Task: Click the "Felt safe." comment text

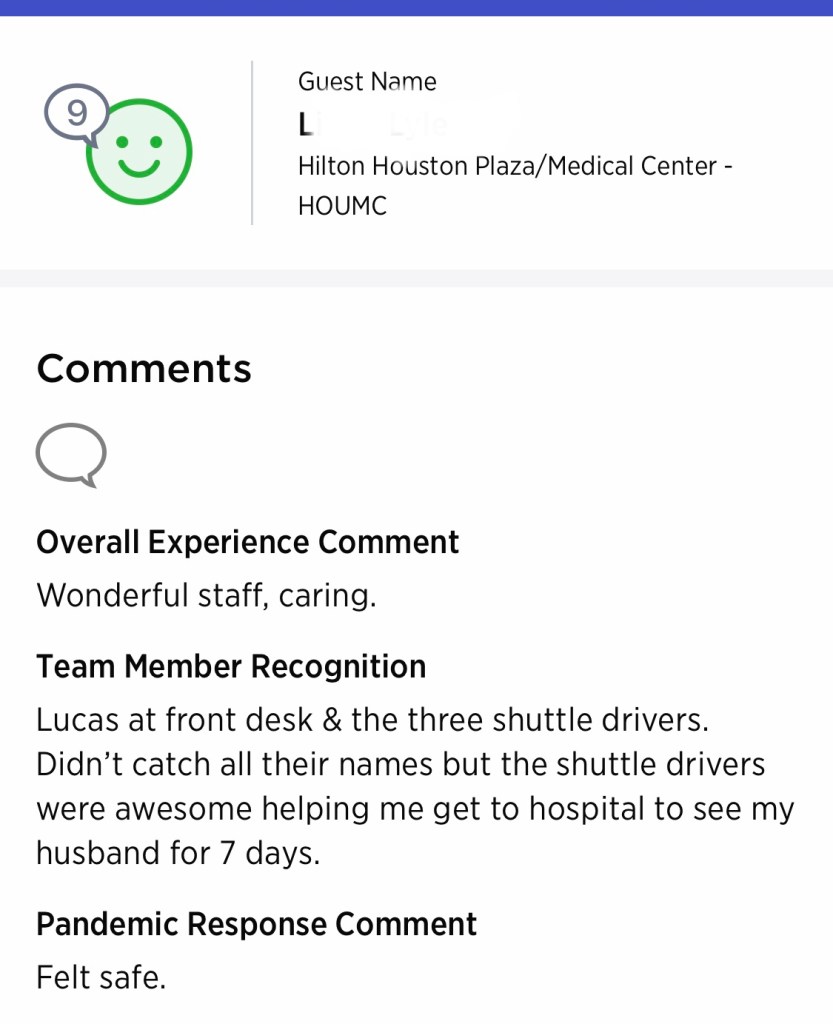Action: tap(101, 976)
